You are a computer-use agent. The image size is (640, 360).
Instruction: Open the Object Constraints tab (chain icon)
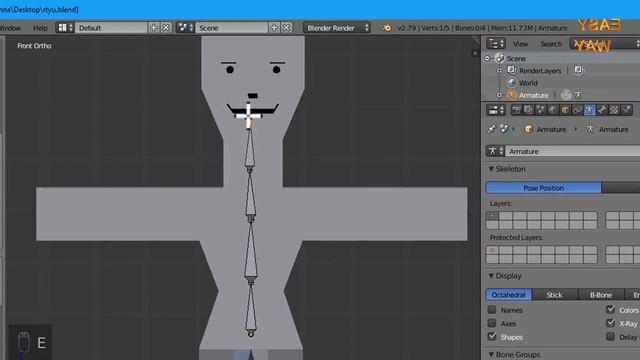pyautogui.click(x=577, y=110)
